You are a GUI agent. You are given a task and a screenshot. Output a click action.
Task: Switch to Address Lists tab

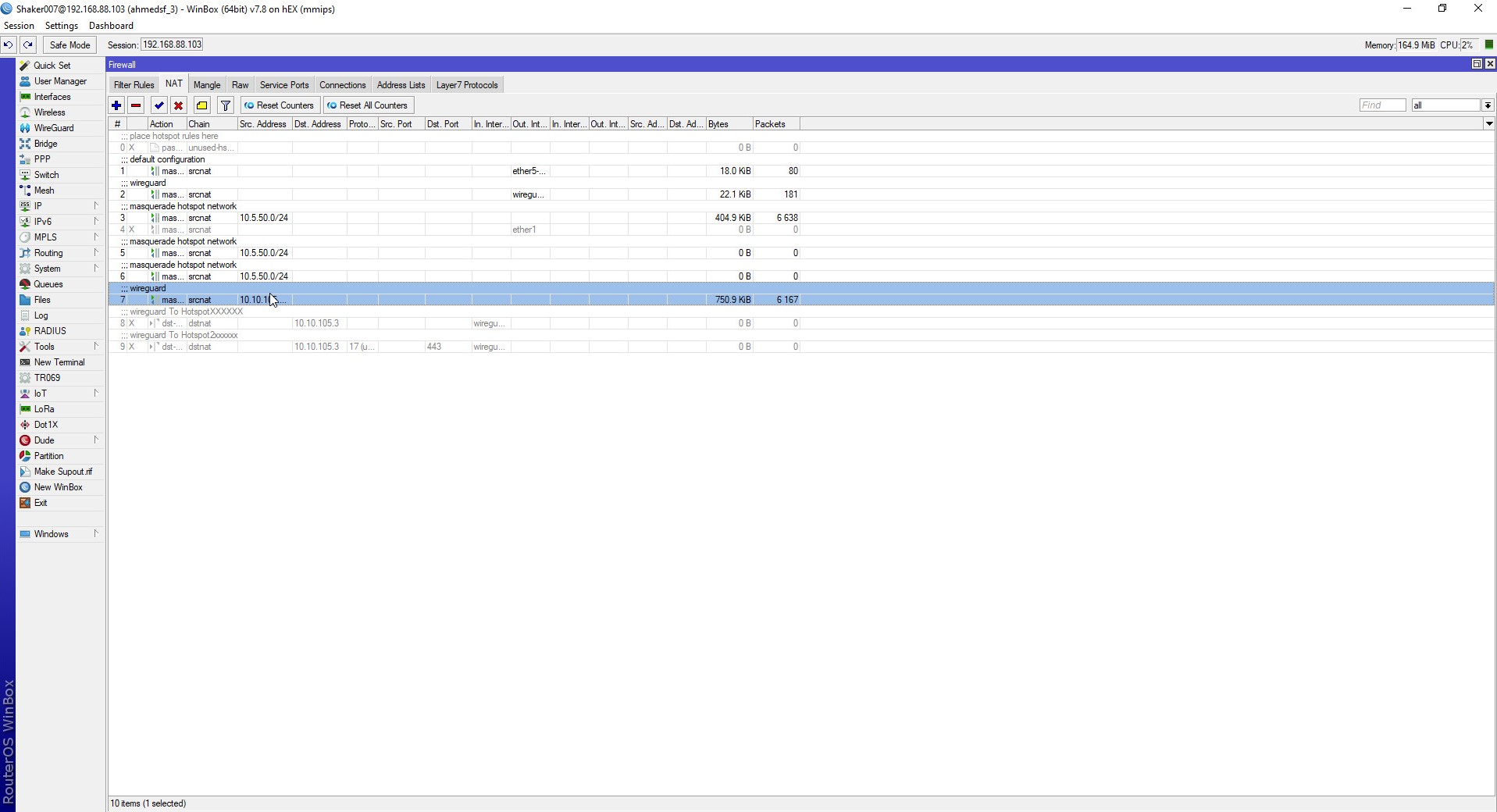click(x=401, y=85)
